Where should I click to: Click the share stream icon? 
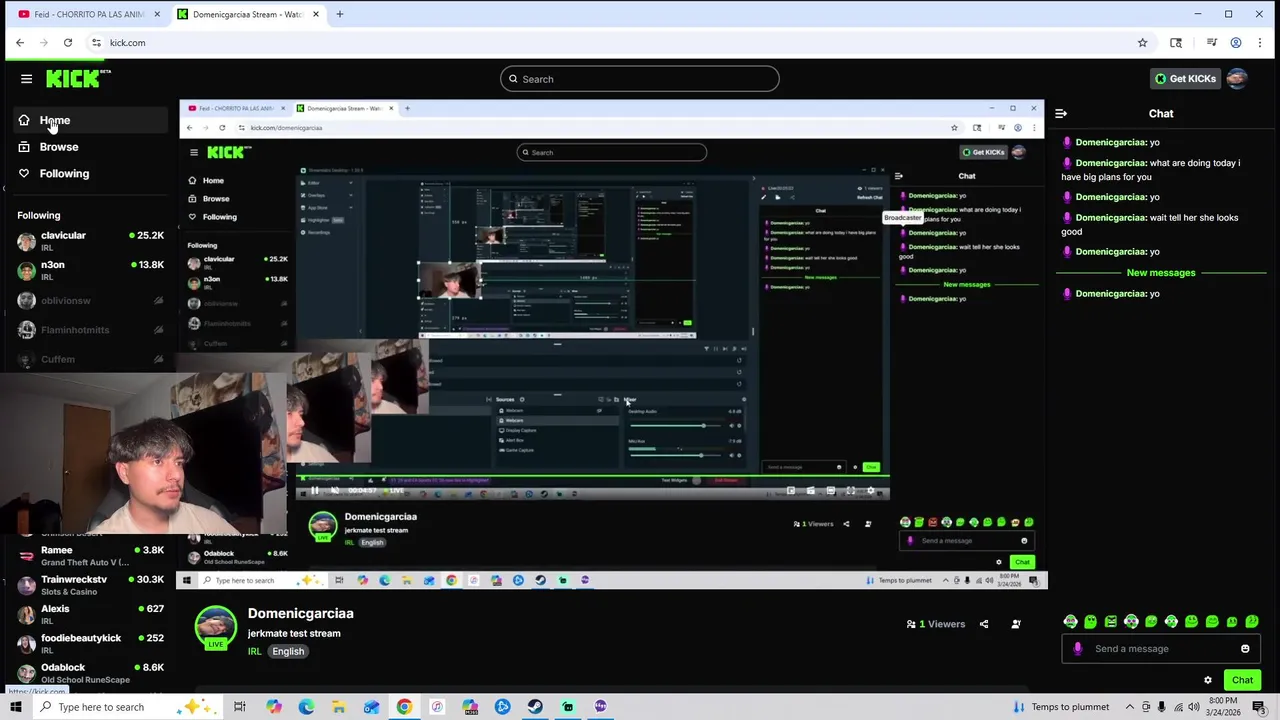[984, 624]
